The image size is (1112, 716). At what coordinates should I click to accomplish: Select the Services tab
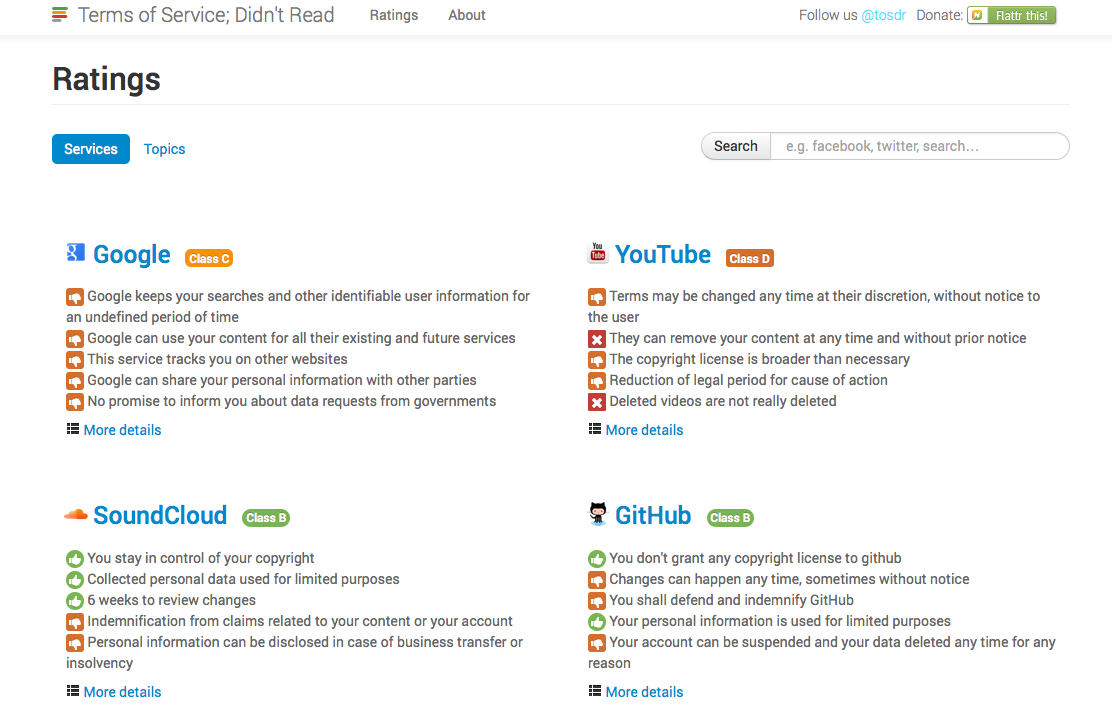coord(91,149)
